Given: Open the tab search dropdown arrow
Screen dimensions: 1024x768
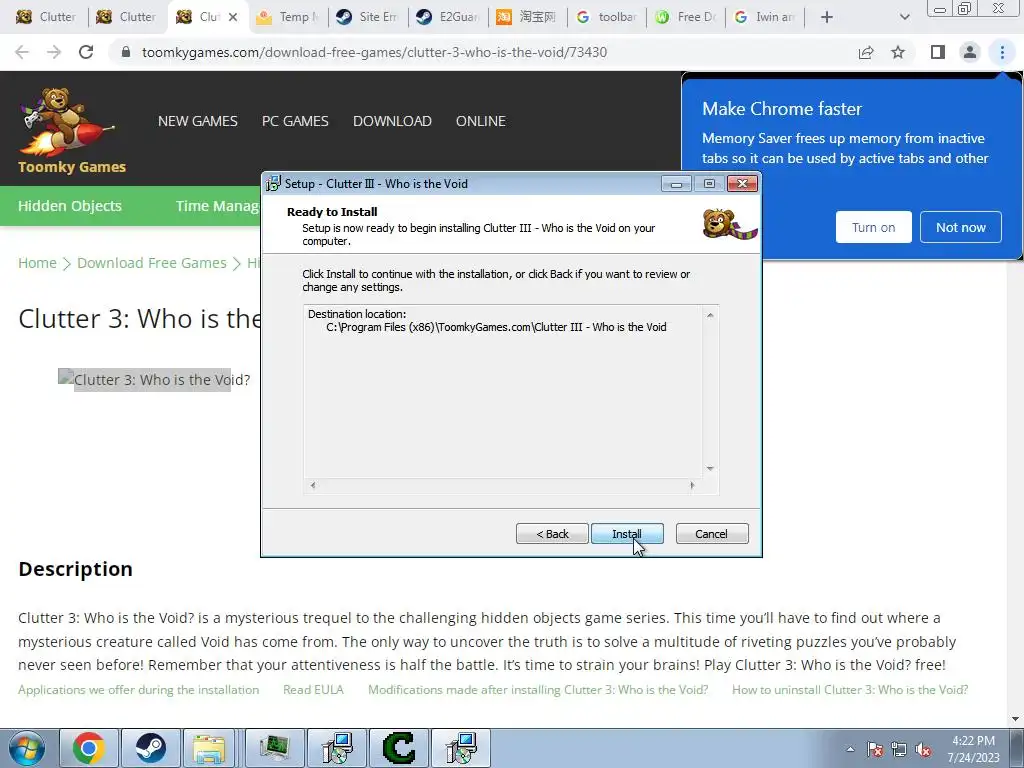Looking at the screenshot, I should point(904,17).
